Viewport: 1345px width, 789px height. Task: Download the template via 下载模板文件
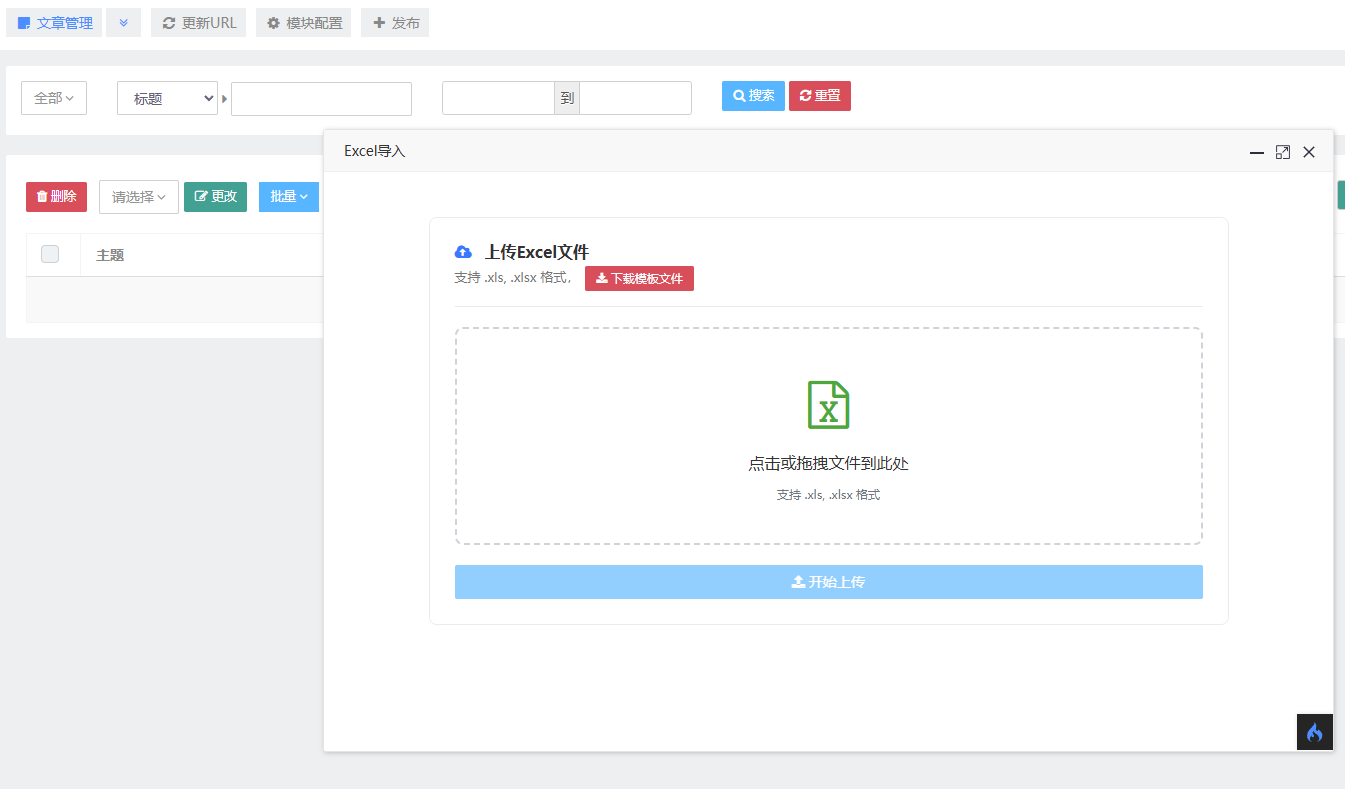tap(639, 279)
